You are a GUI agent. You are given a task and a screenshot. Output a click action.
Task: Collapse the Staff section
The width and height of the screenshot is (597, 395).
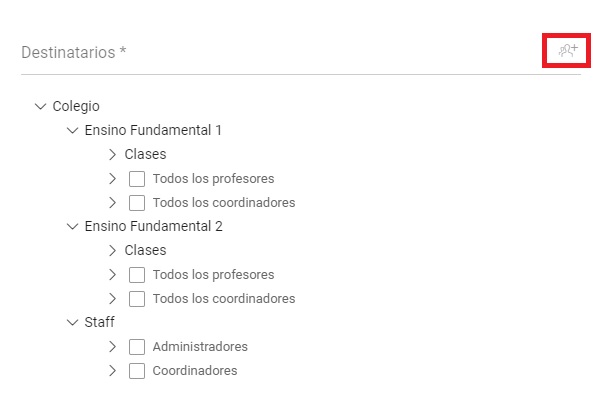click(72, 322)
